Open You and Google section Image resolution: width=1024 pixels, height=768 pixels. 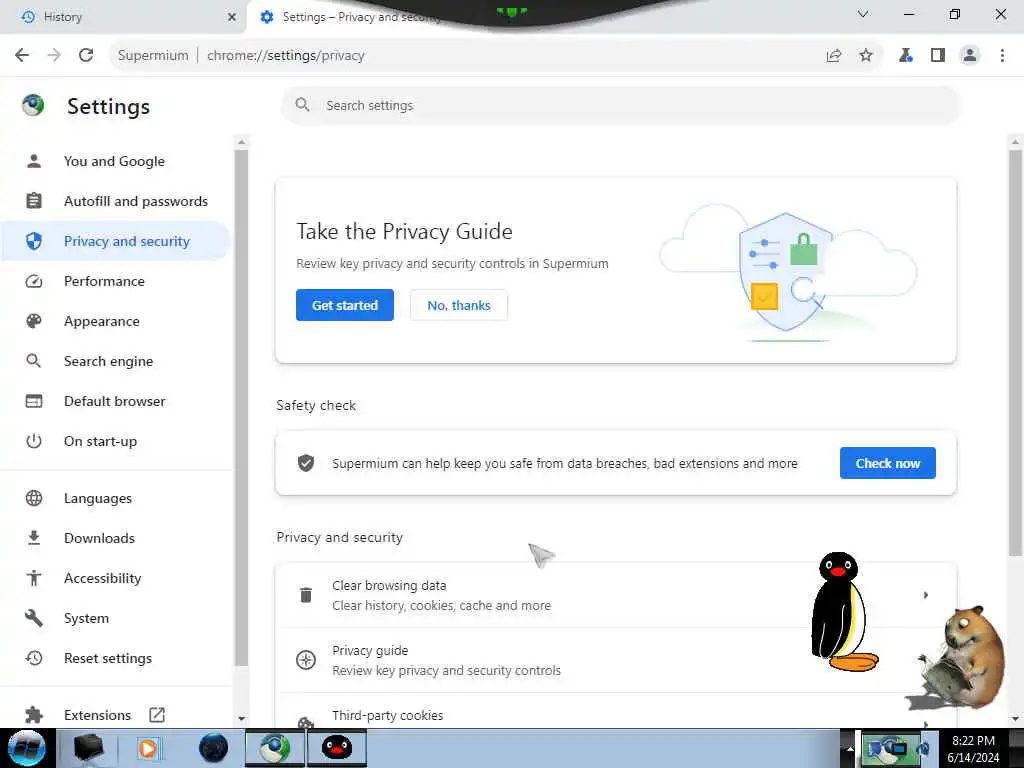tap(116, 161)
